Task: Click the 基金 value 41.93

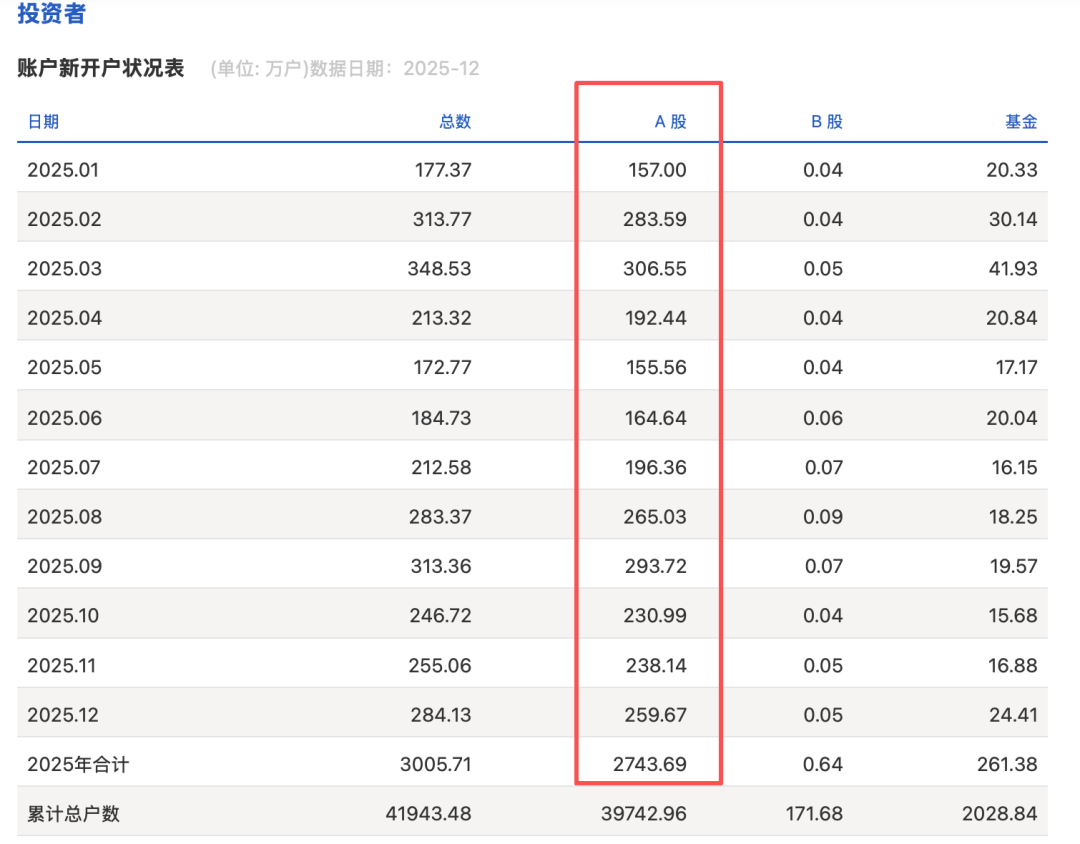Action: click(1011, 269)
